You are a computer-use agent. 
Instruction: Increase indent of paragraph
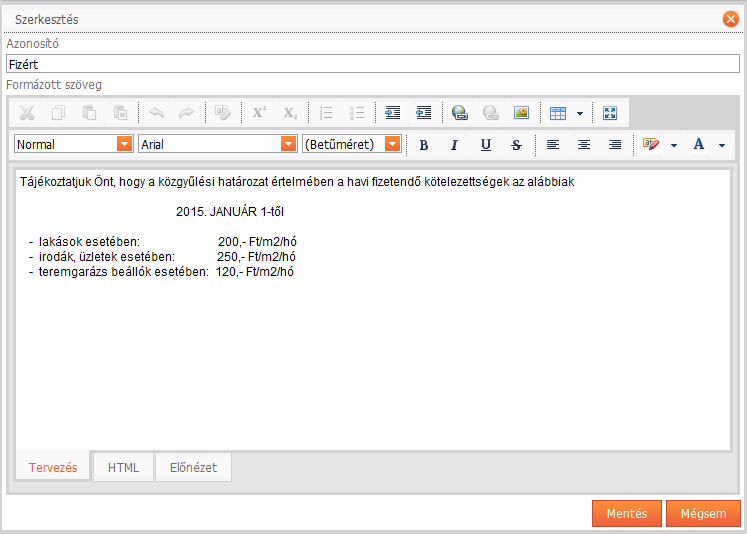click(393, 113)
